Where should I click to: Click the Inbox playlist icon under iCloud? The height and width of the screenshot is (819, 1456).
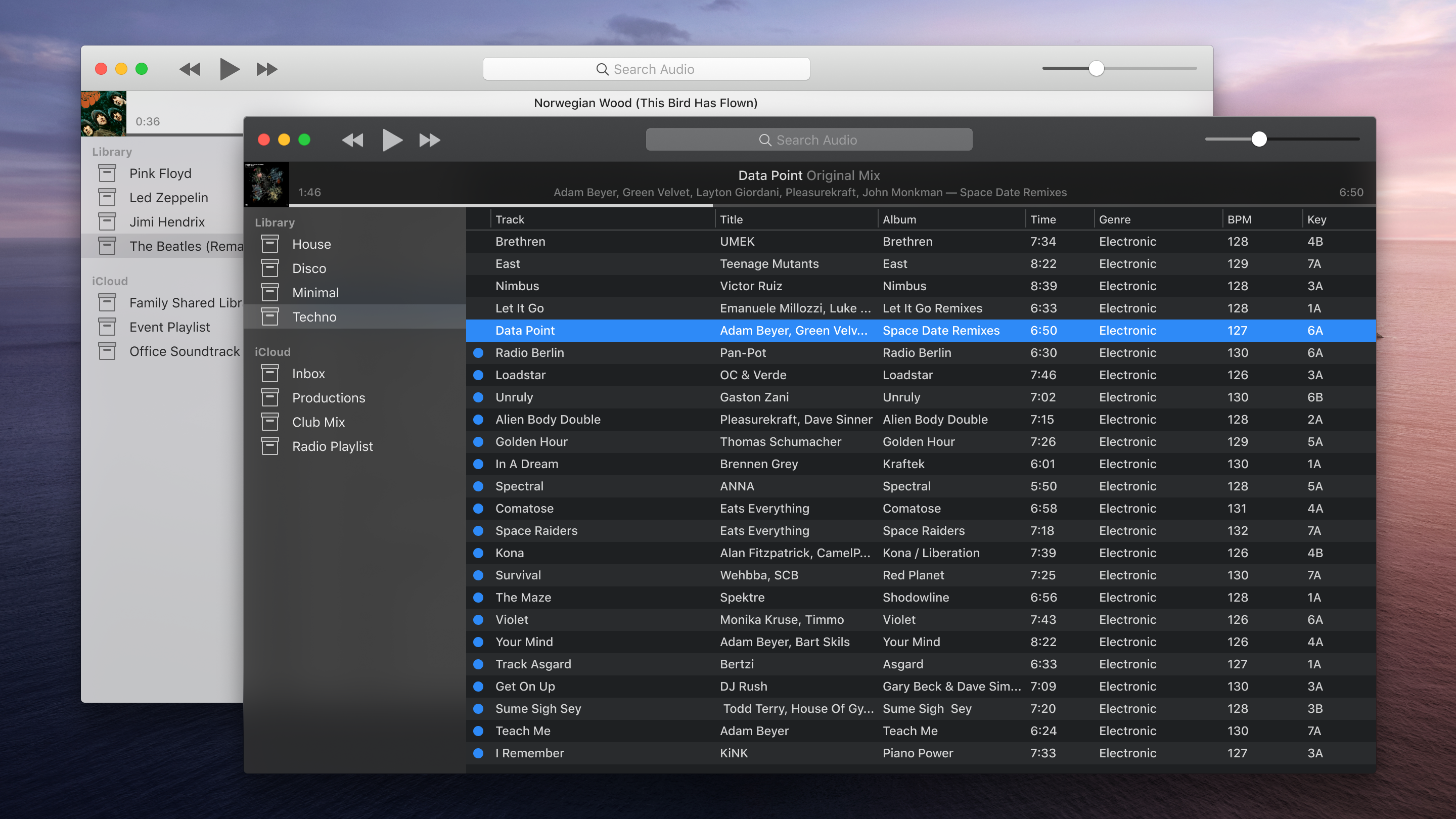point(270,373)
